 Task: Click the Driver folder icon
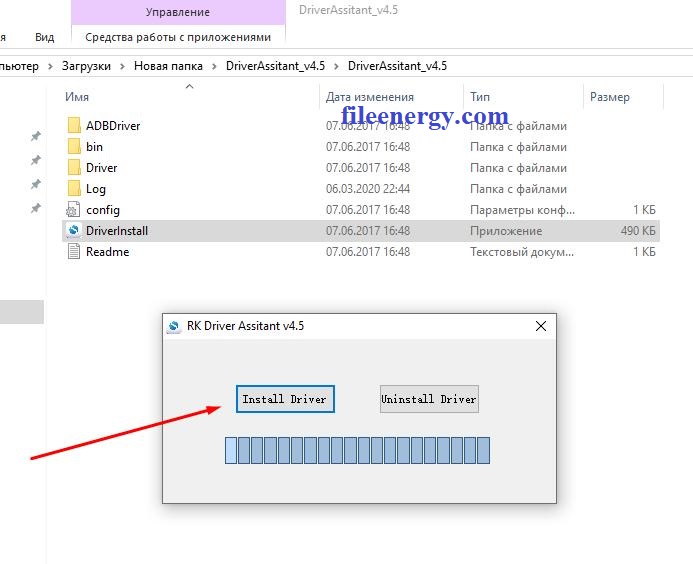pos(74,168)
